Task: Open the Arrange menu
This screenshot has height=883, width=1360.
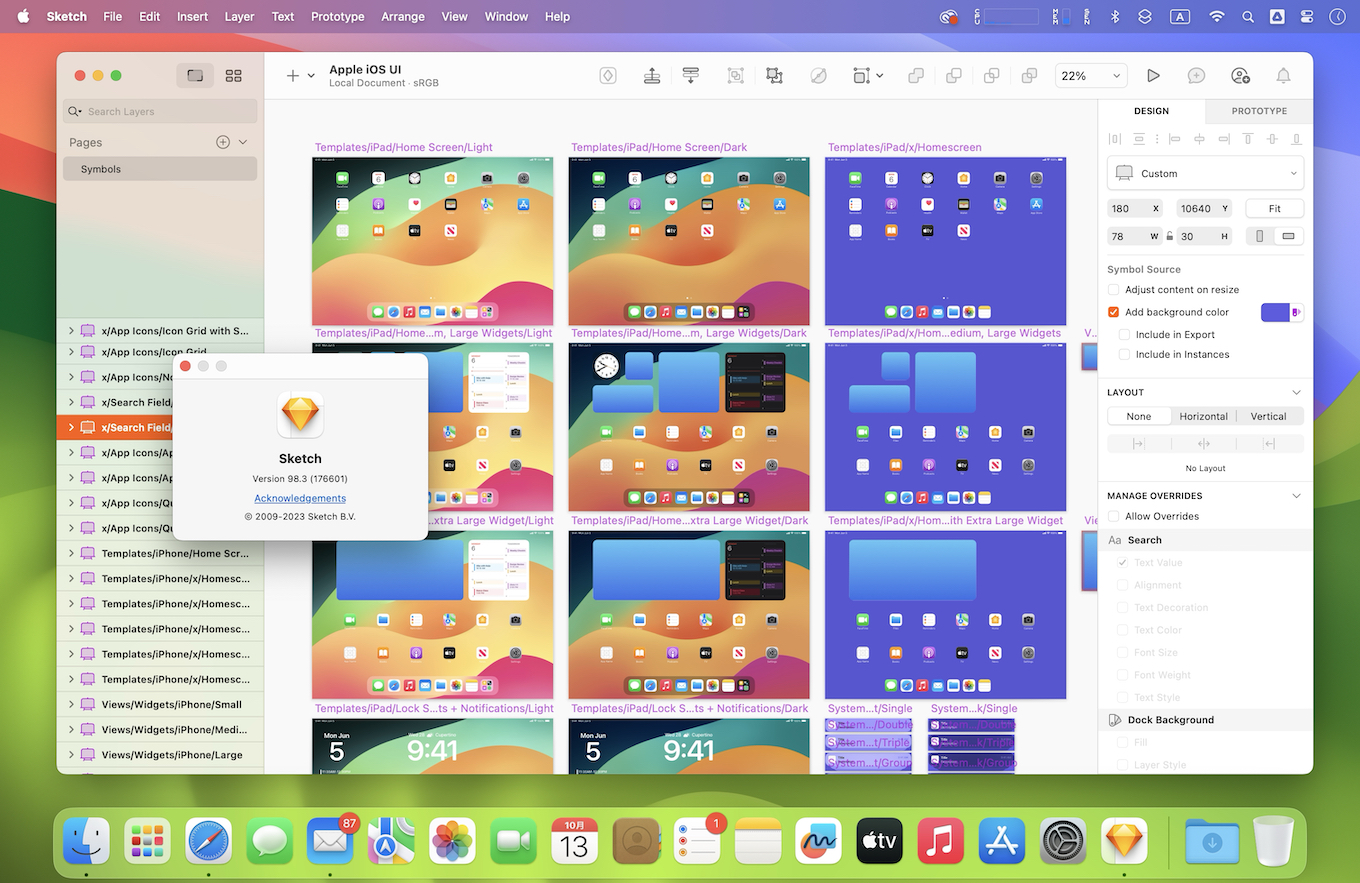Action: click(x=405, y=16)
